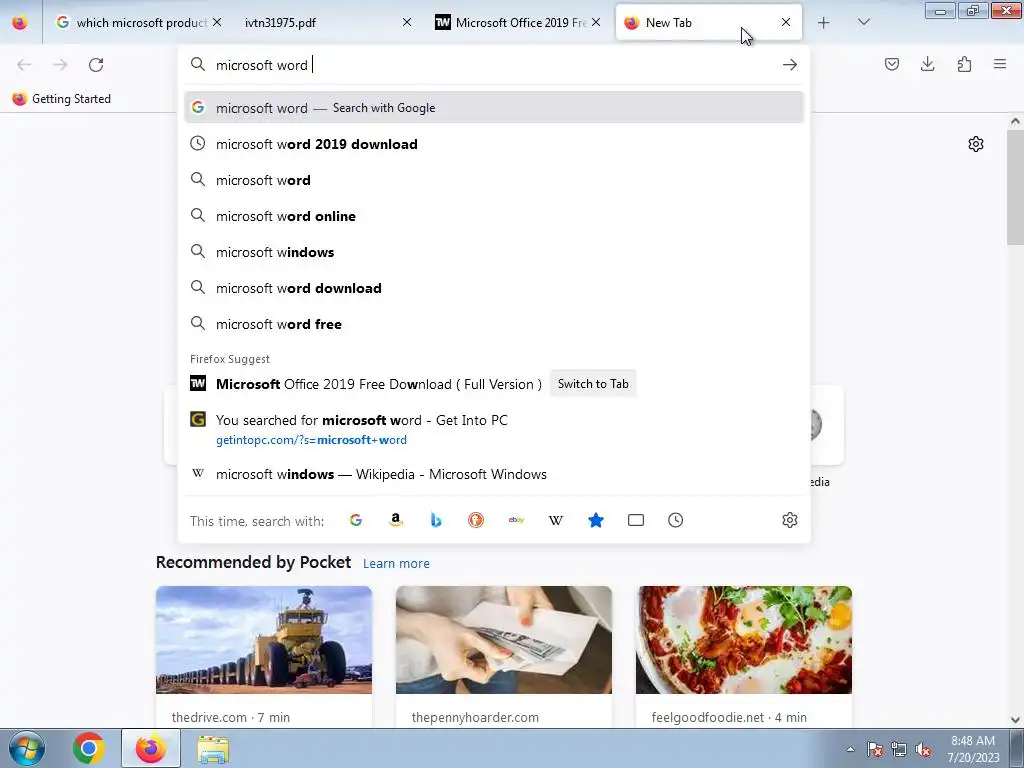This screenshot has width=1024, height=768.
Task: Open the Downloads panel
Action: (928, 64)
